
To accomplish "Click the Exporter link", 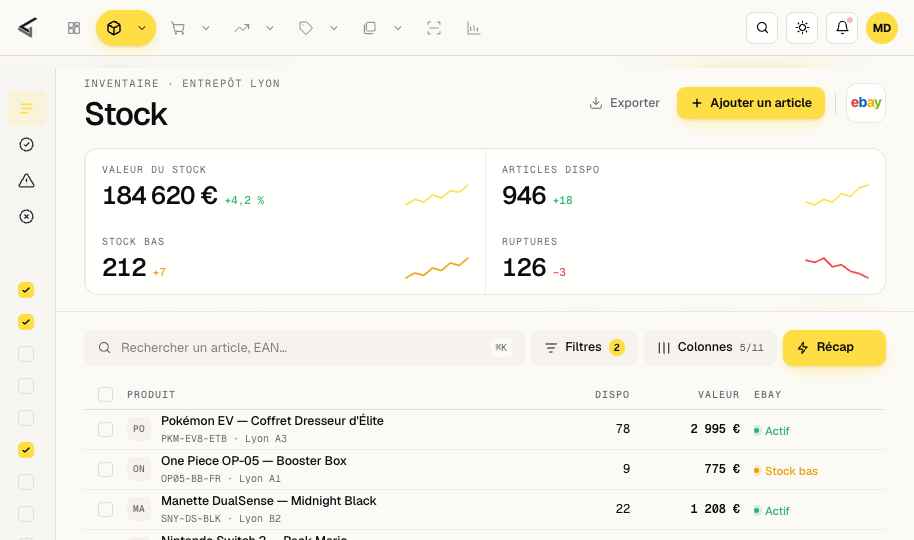I will tap(624, 103).
